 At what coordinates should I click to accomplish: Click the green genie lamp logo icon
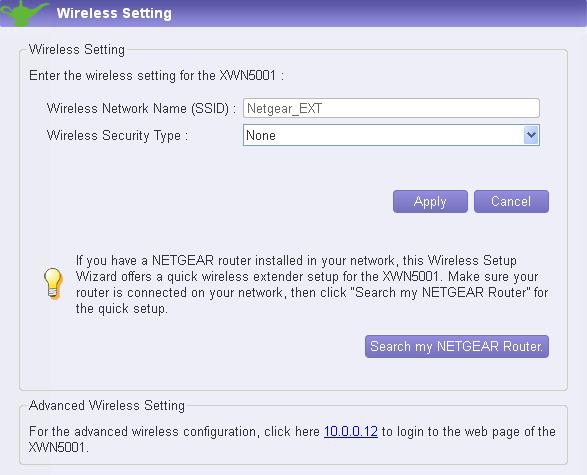(25, 13)
